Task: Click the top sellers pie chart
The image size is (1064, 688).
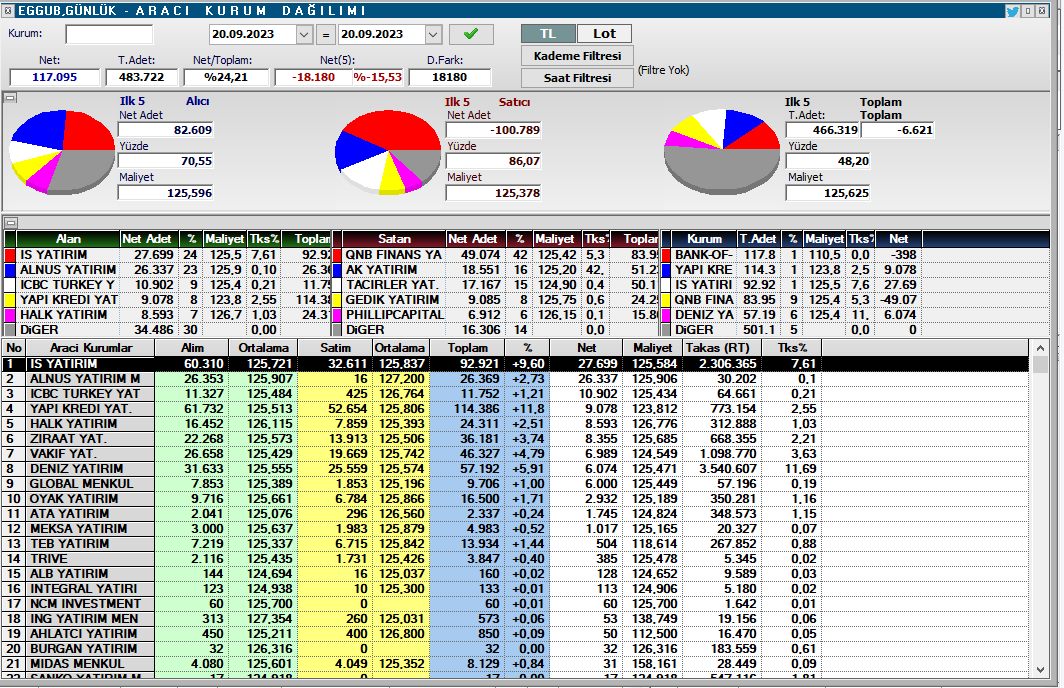Action: (388, 152)
